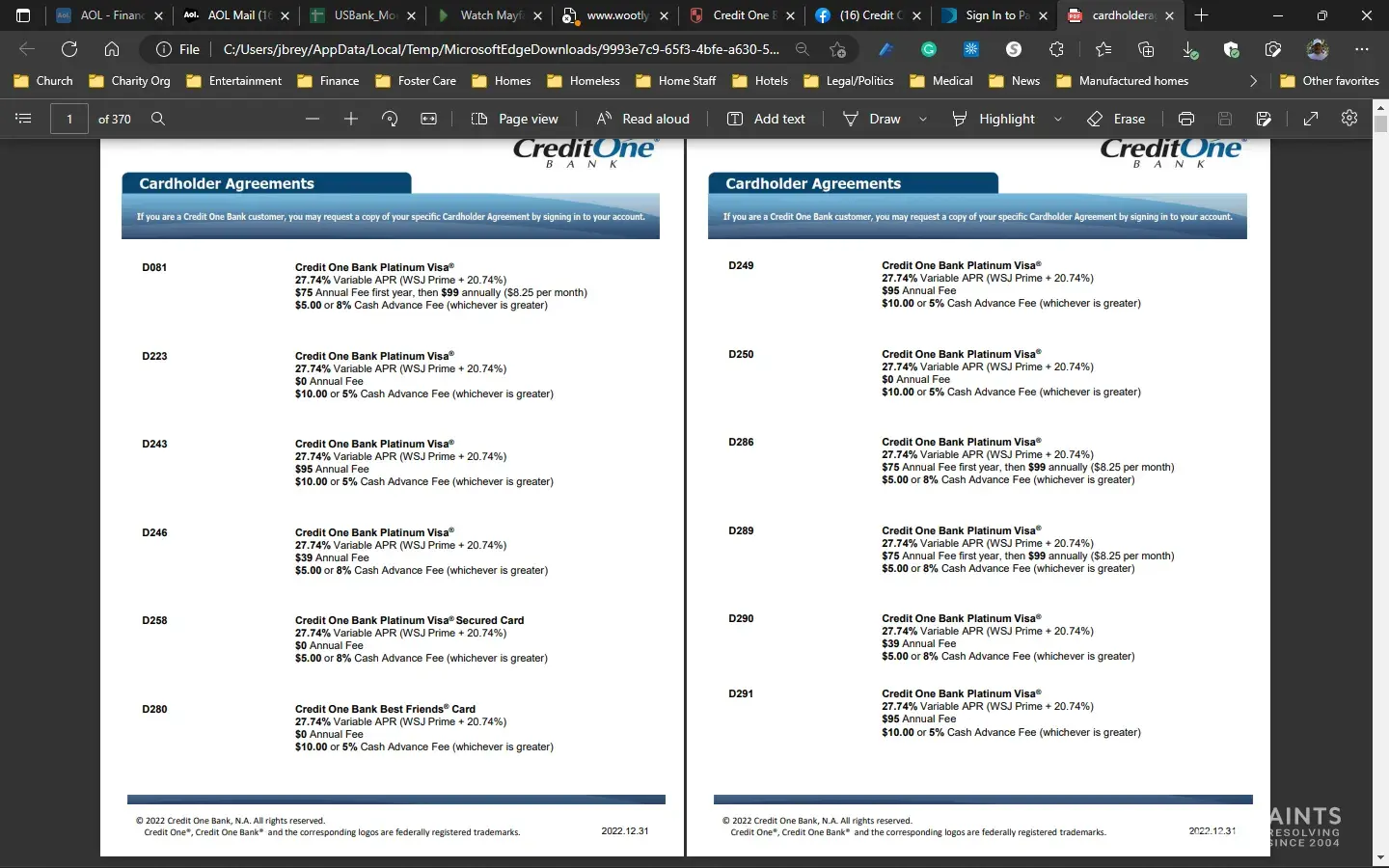Click the scrollbar up arrow

(x=1380, y=106)
